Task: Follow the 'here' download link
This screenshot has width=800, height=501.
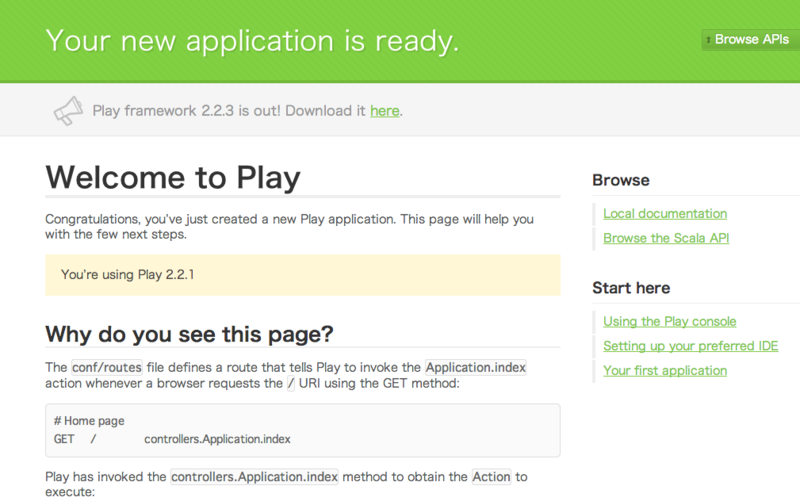Action: pos(385,111)
